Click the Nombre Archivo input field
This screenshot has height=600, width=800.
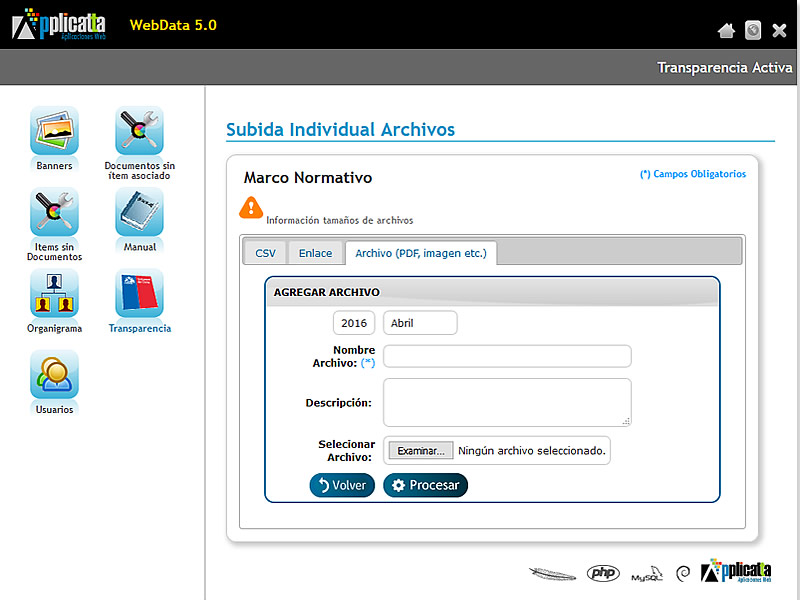pos(506,356)
